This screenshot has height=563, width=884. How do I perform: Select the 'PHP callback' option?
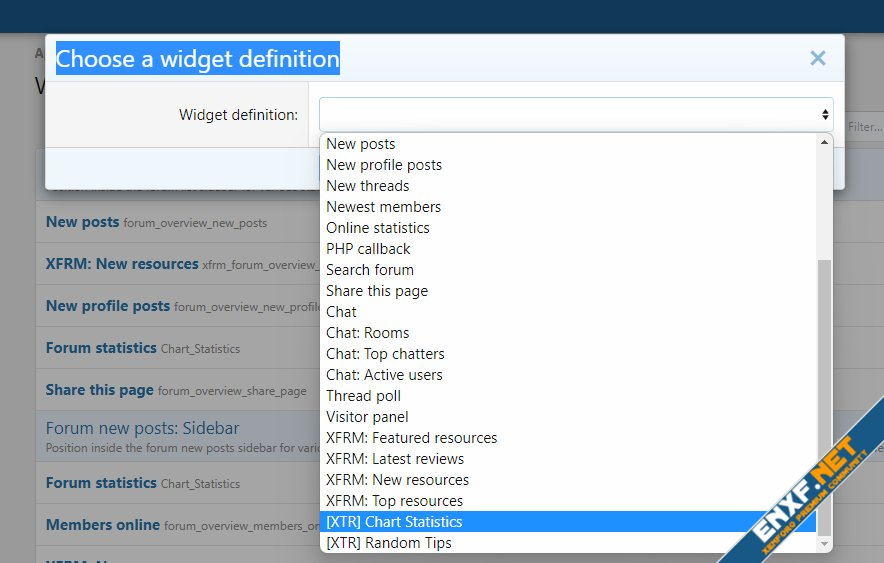[x=368, y=249]
